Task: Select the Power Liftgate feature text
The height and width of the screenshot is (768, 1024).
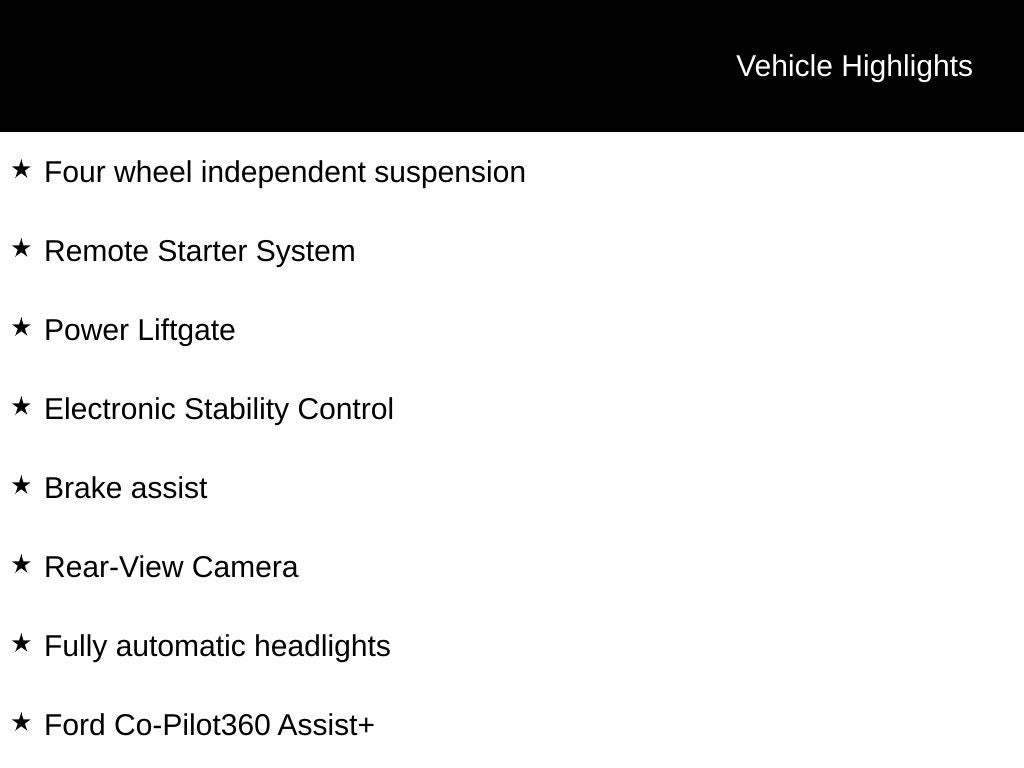Action: 140,330
